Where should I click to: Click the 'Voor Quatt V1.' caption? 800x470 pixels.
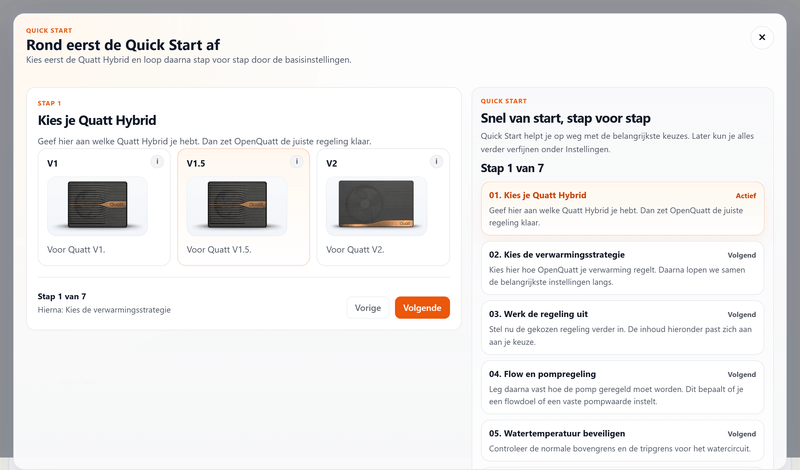point(76,250)
